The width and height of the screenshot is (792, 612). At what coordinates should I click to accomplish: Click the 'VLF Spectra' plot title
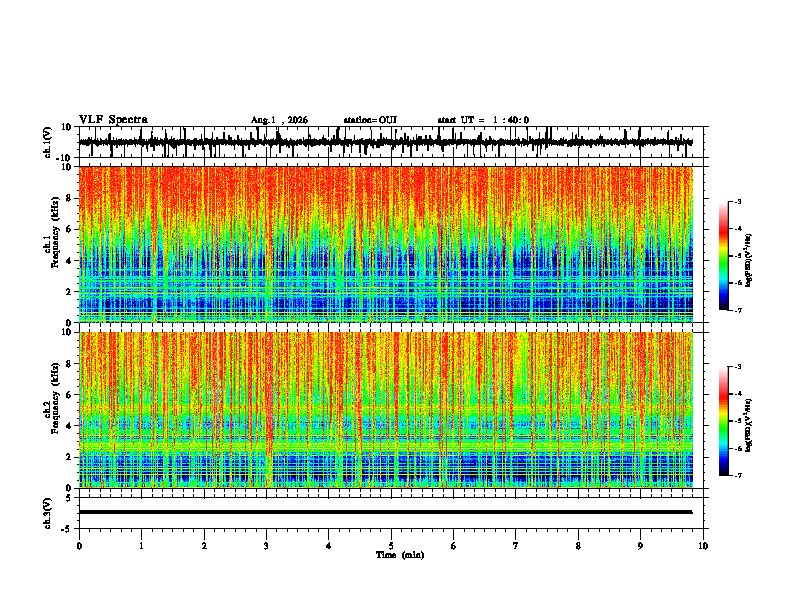coord(113,120)
